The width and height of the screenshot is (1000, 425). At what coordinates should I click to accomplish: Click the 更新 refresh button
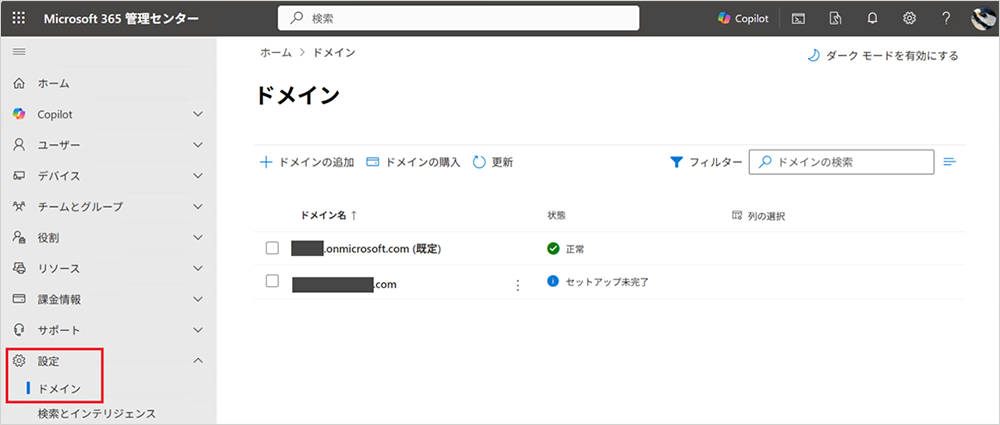click(492, 162)
